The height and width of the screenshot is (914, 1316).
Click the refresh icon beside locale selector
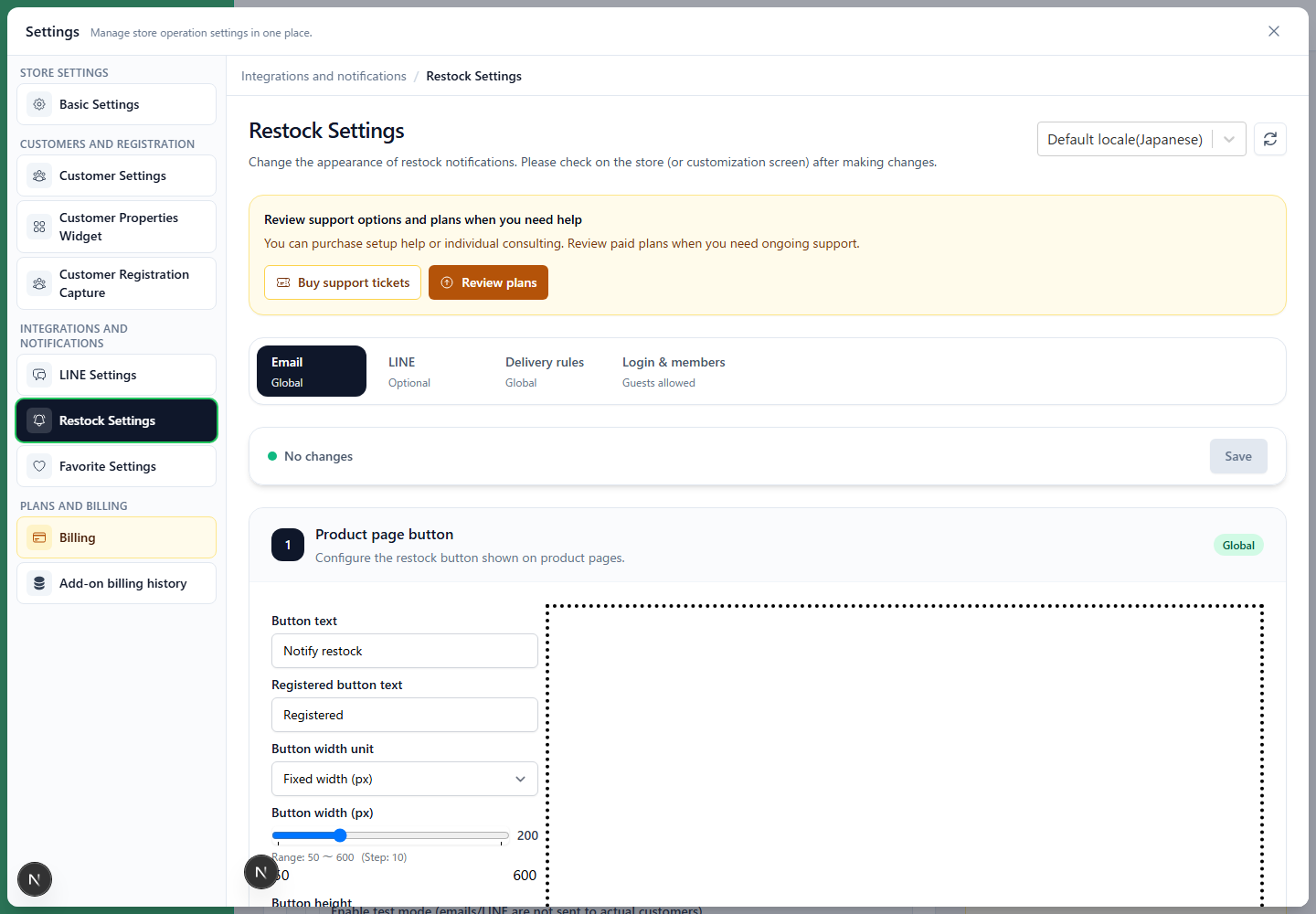[1269, 139]
